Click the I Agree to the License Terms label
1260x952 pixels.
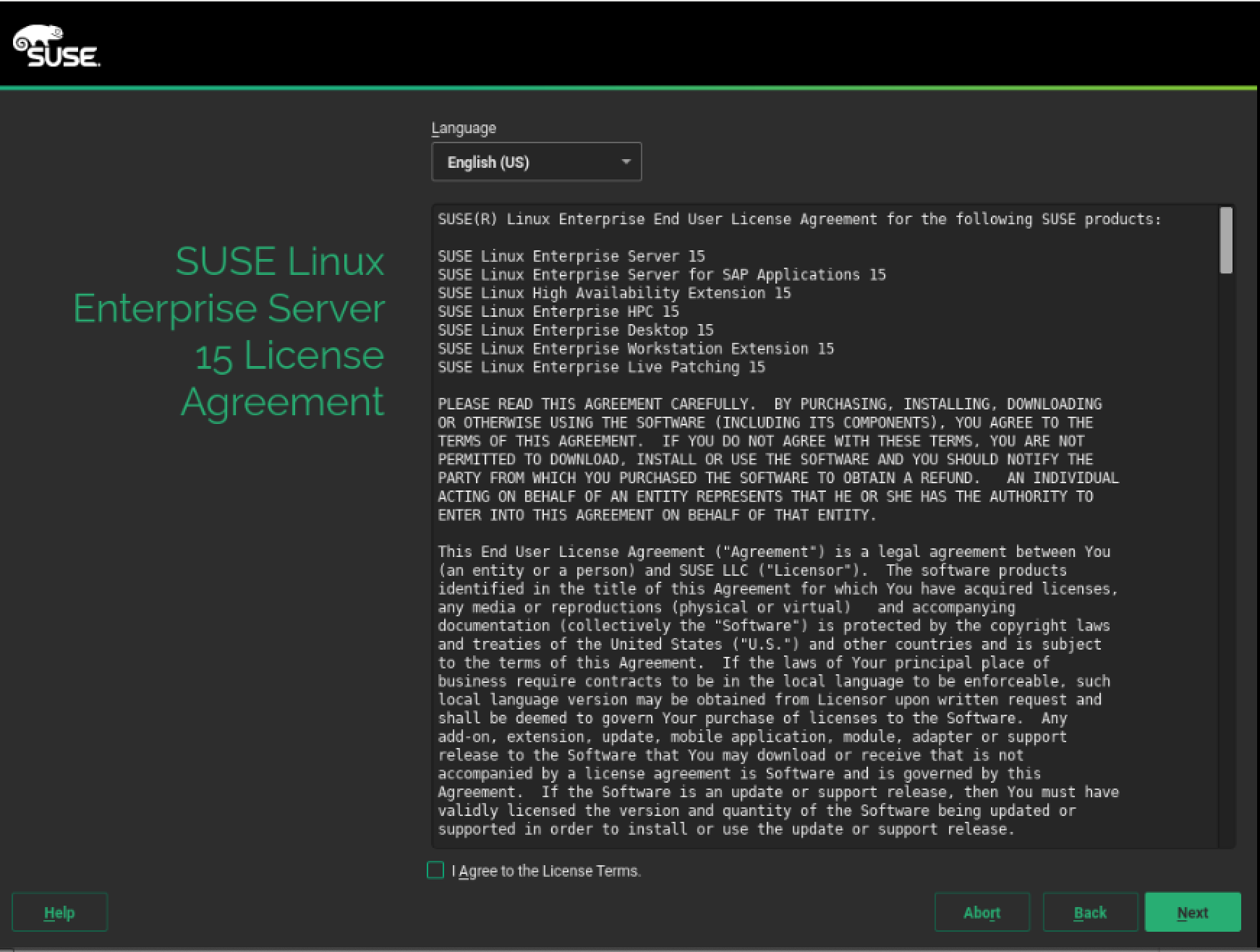pos(545,870)
